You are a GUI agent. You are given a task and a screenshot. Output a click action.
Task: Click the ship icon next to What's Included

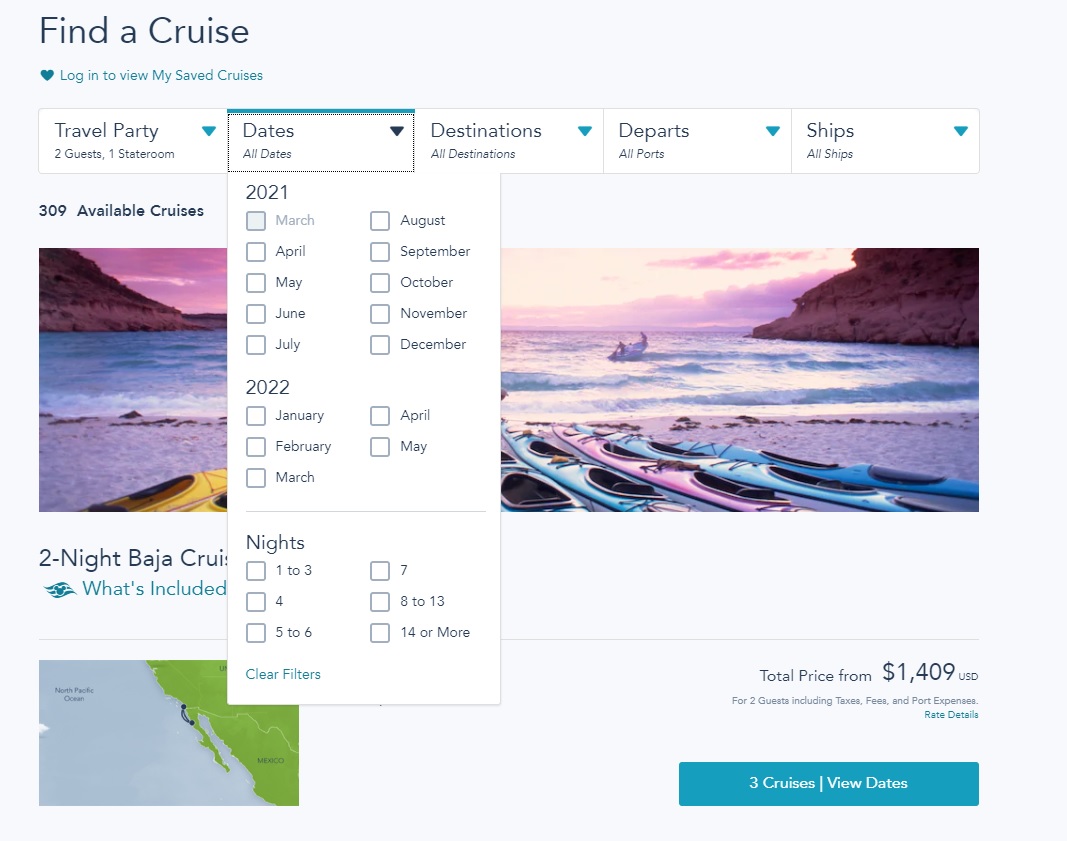pos(60,590)
